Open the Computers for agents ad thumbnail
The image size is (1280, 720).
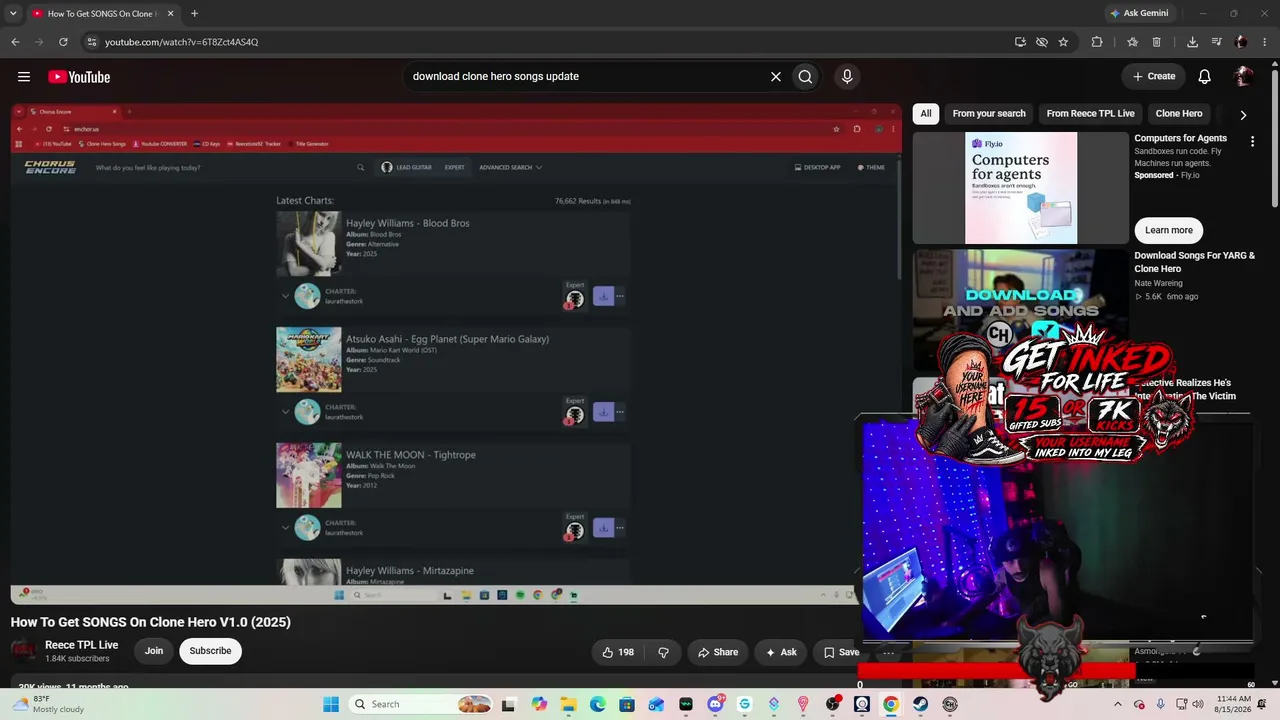[1021, 188]
